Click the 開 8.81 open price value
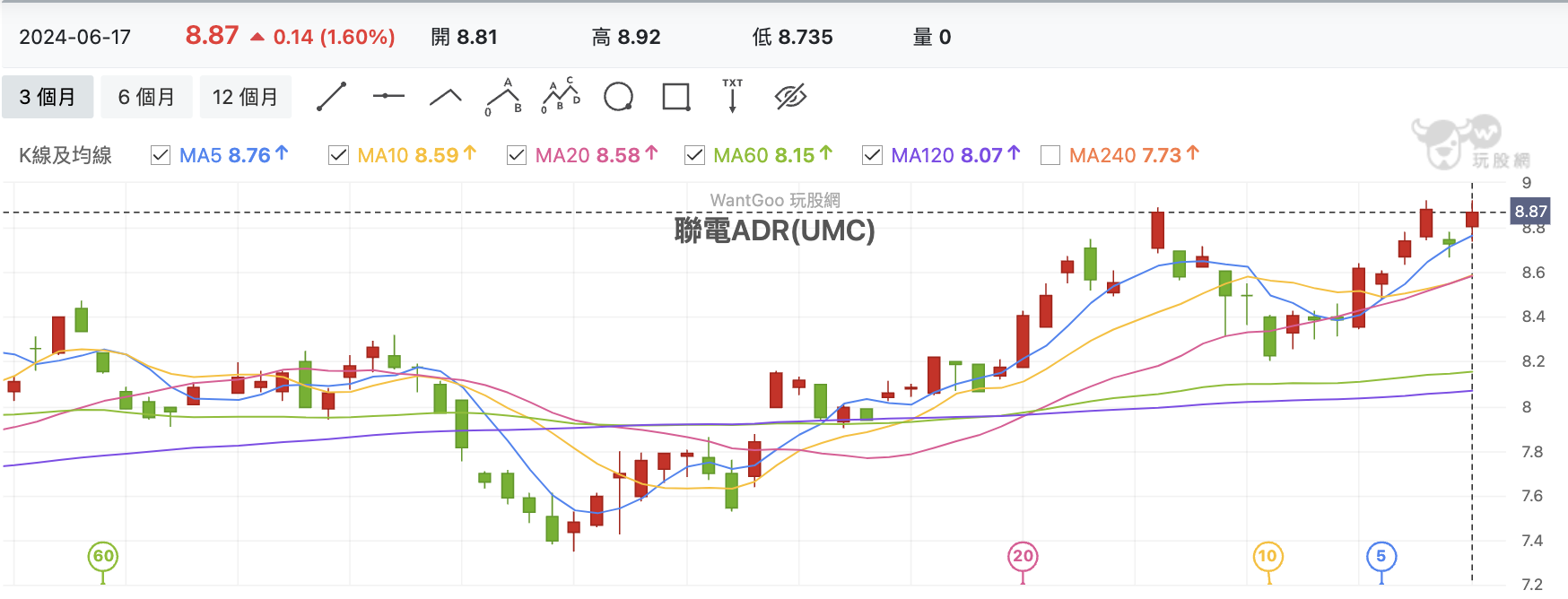1568x599 pixels. coord(464,37)
